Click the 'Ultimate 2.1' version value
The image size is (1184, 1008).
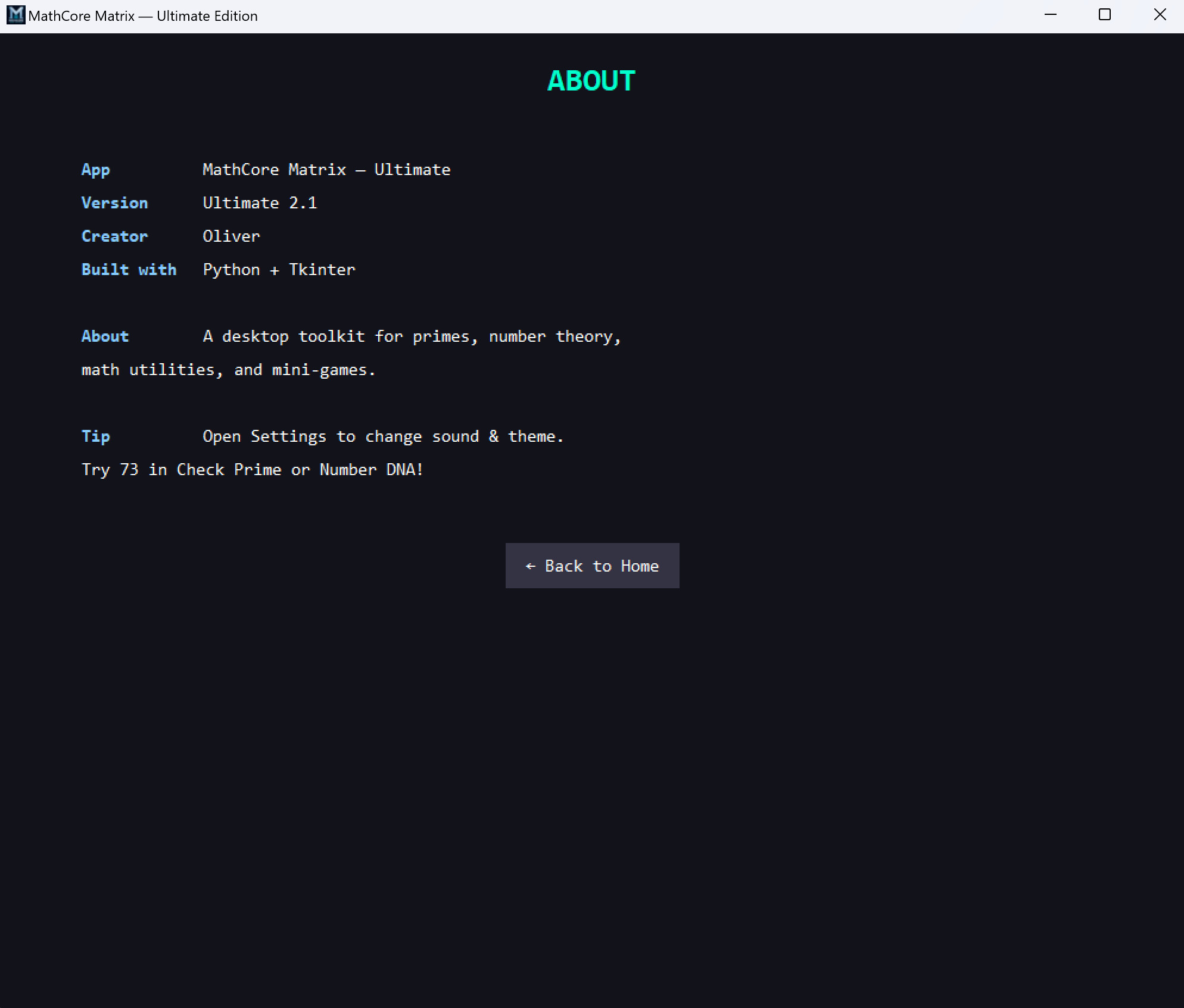tap(260, 203)
